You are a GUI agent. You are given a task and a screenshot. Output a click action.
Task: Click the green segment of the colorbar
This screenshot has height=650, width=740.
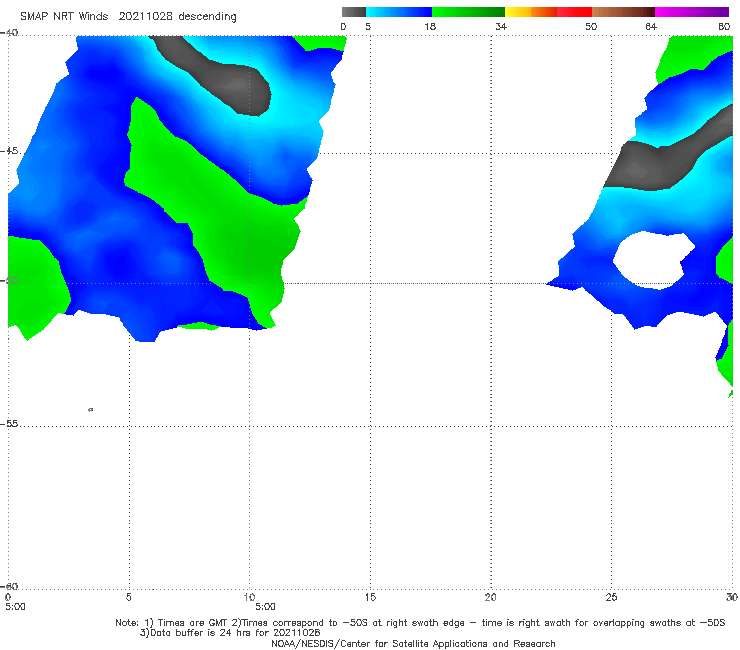(468, 12)
